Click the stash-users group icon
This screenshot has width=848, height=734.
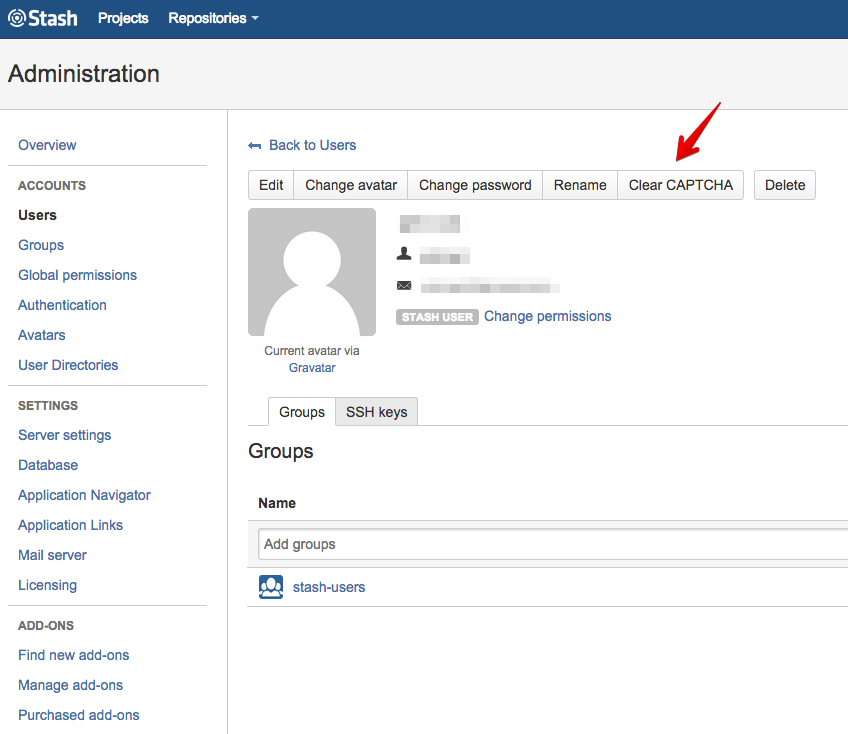click(271, 587)
